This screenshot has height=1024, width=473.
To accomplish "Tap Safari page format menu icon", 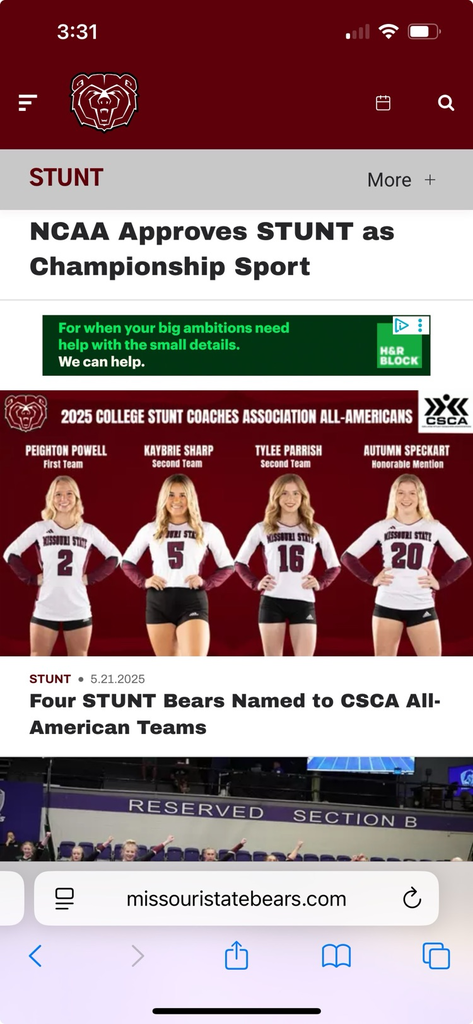I will click(x=64, y=899).
